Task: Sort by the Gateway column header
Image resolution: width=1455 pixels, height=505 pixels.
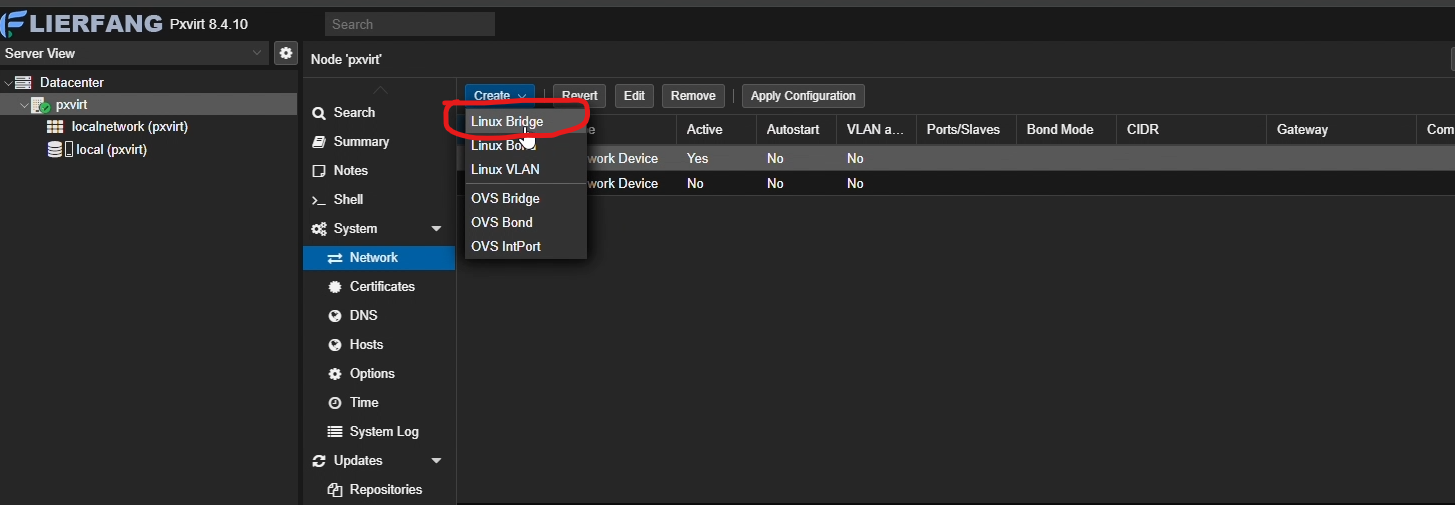Action: (1302, 129)
